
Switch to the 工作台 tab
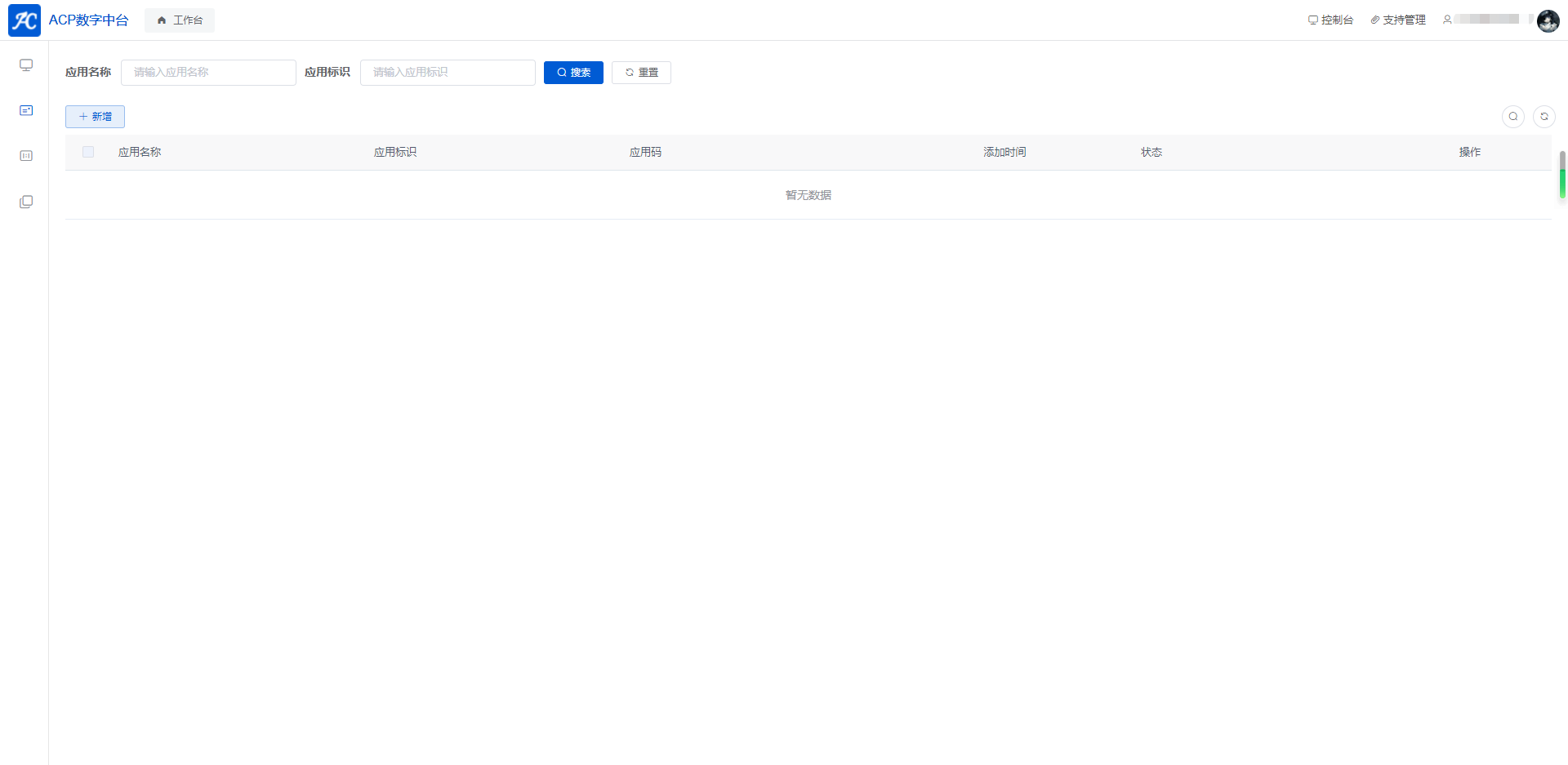click(180, 20)
